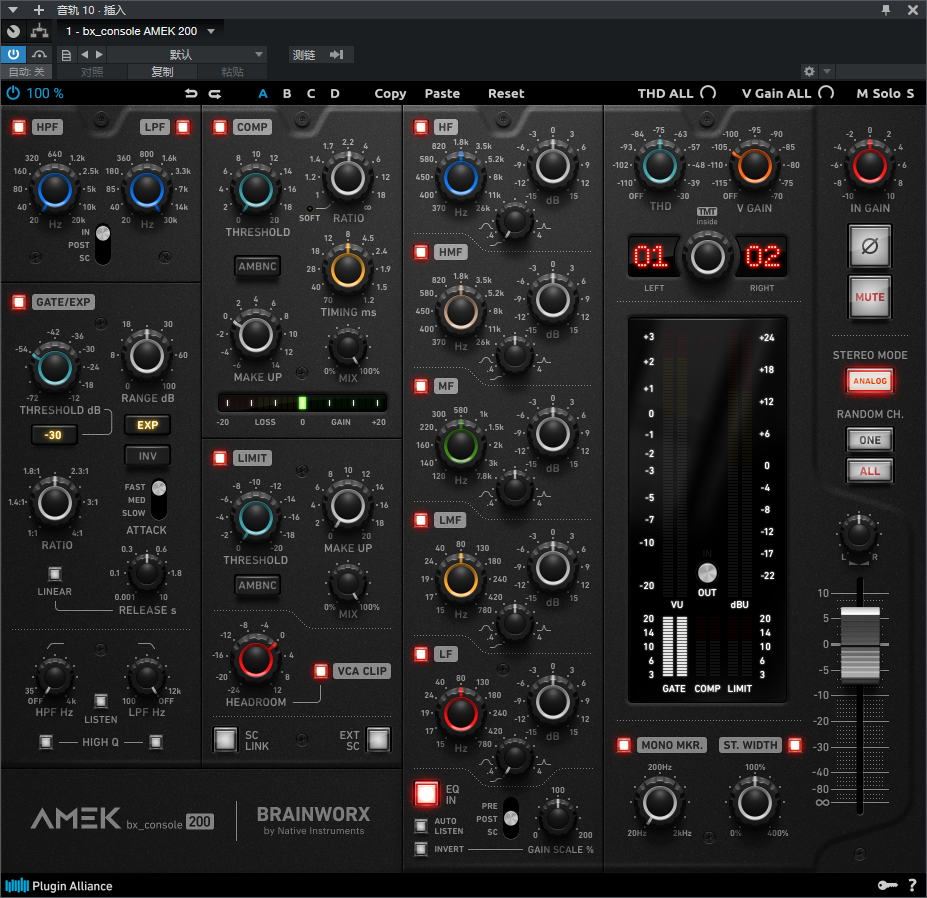
Task: Go to previous preset arrow
Action: pos(85,54)
